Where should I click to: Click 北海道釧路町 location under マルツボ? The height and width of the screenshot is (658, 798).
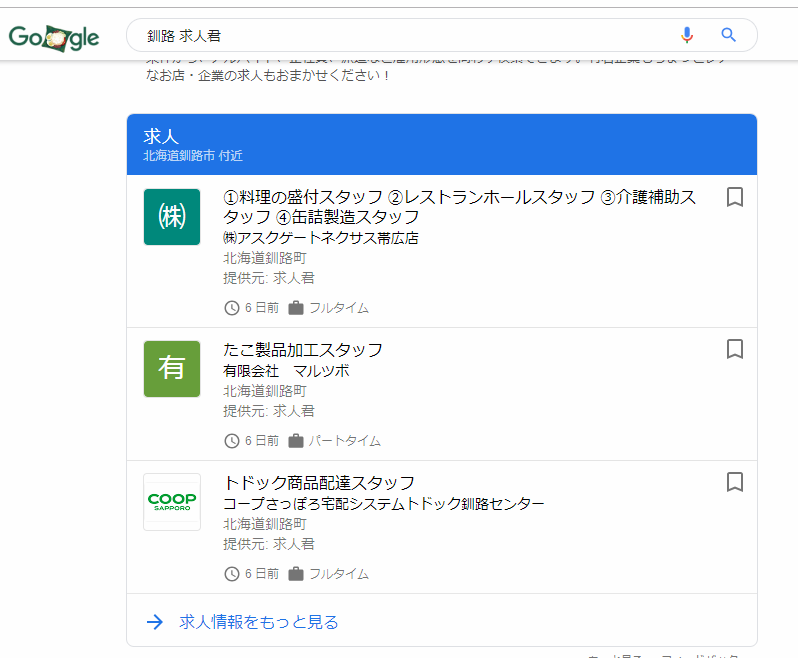coord(265,391)
